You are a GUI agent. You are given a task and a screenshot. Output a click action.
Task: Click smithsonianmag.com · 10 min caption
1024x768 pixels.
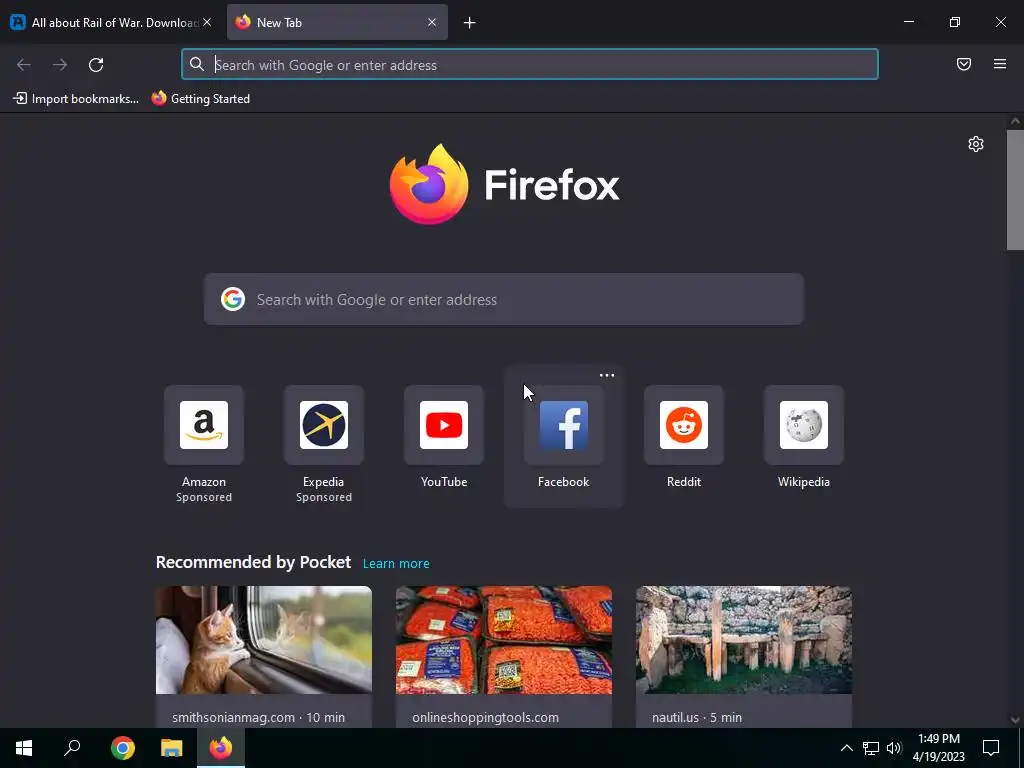pos(258,718)
